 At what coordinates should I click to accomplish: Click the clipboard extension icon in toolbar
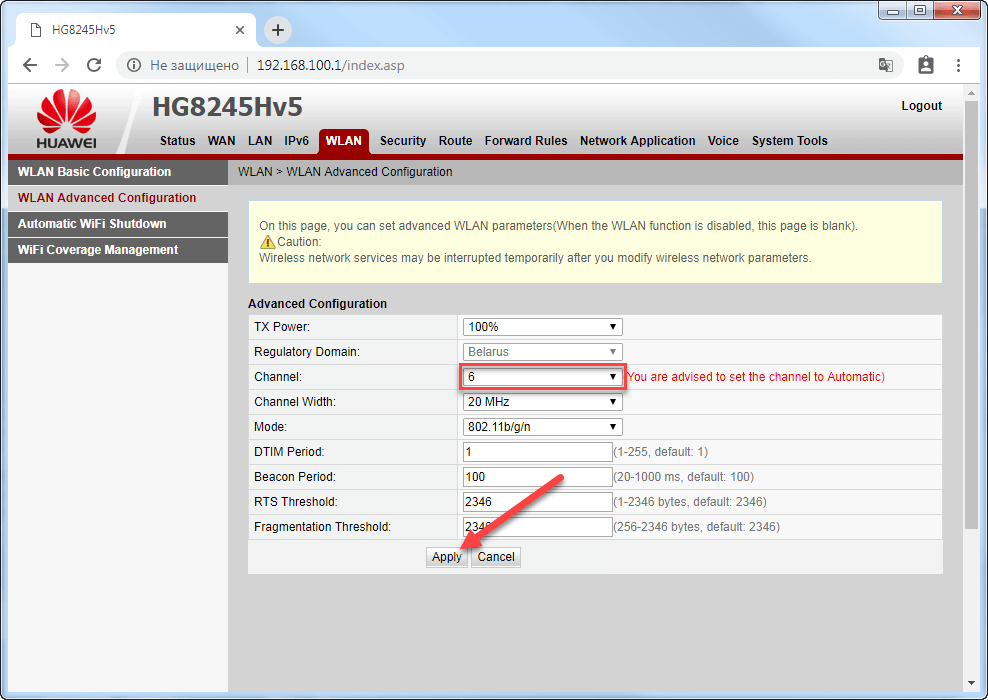point(926,65)
